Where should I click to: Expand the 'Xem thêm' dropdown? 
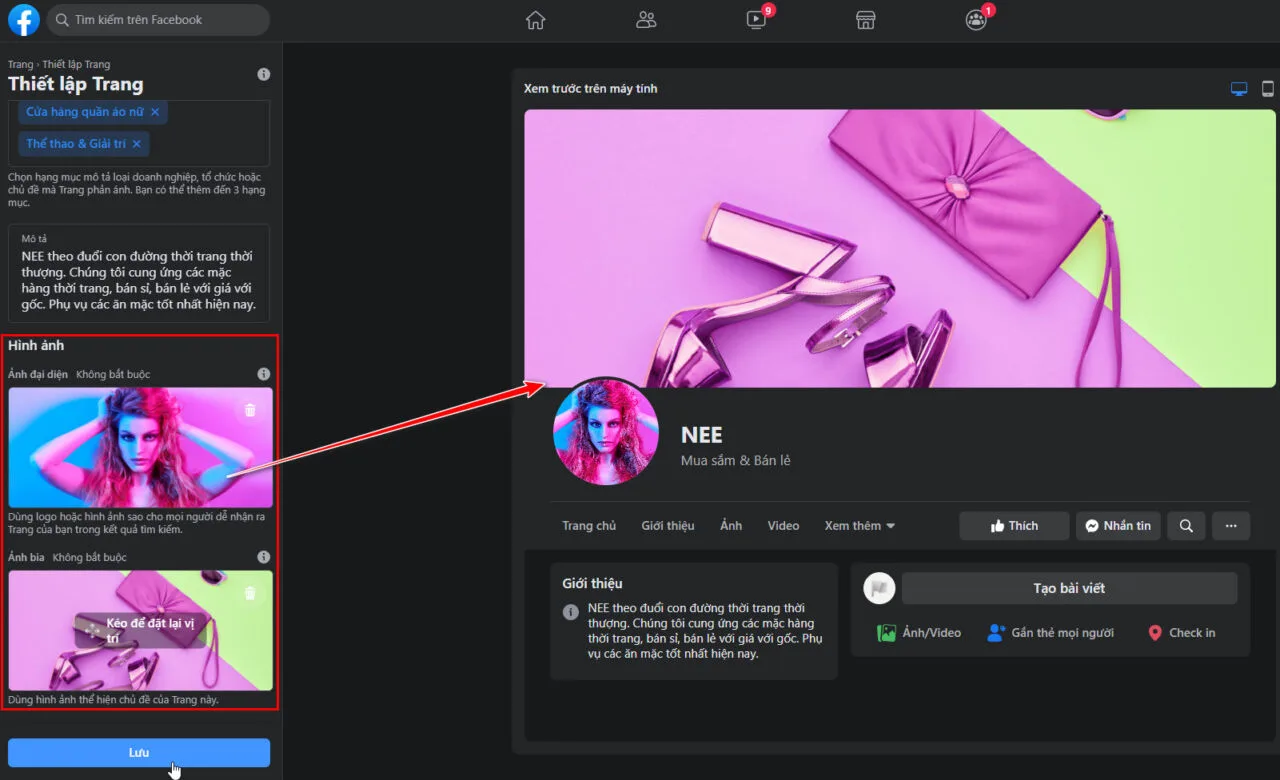pos(859,526)
